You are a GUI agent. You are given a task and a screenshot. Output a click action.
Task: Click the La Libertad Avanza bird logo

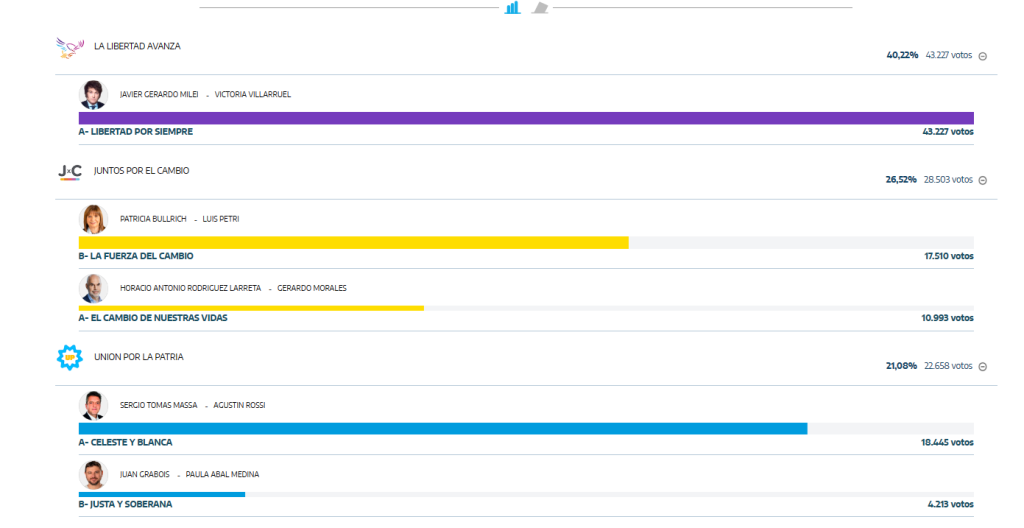[x=70, y=48]
